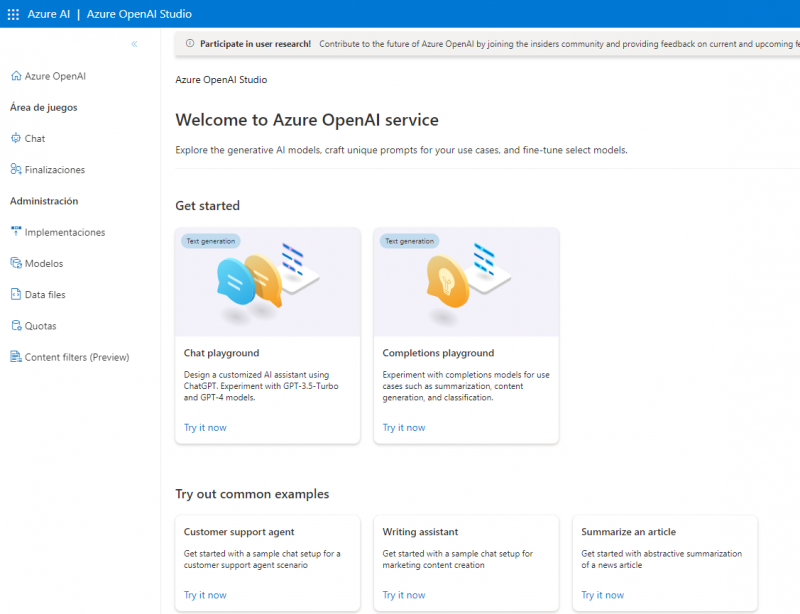Click the Completions playground lightbulb illustration
Screen dimensions: 800x614
pos(447,282)
